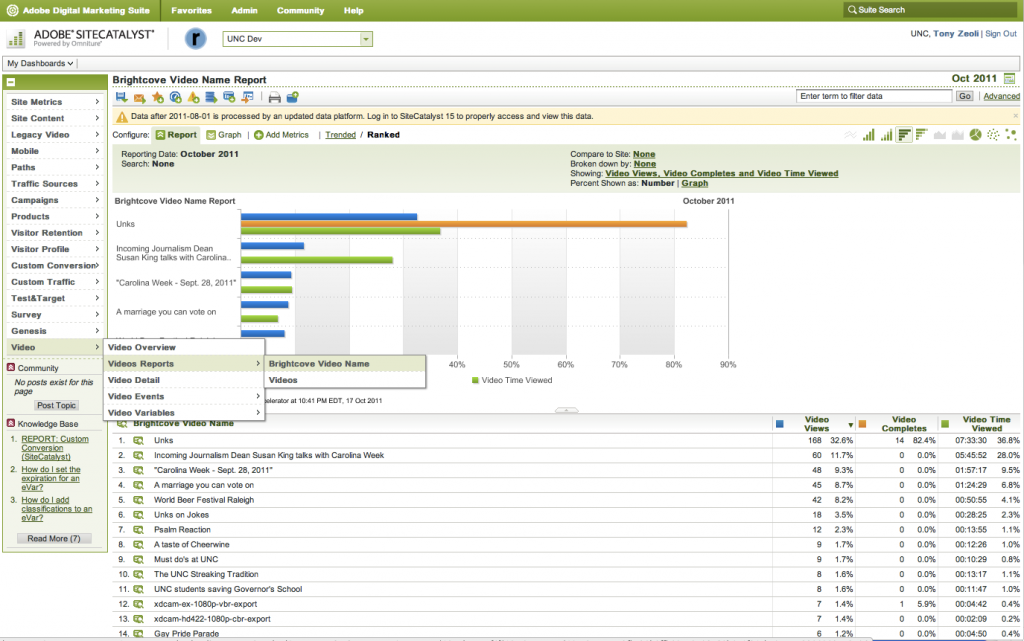The height and width of the screenshot is (641, 1024).
Task: Dismiss the yellow data platform warning
Action: [1016, 116]
